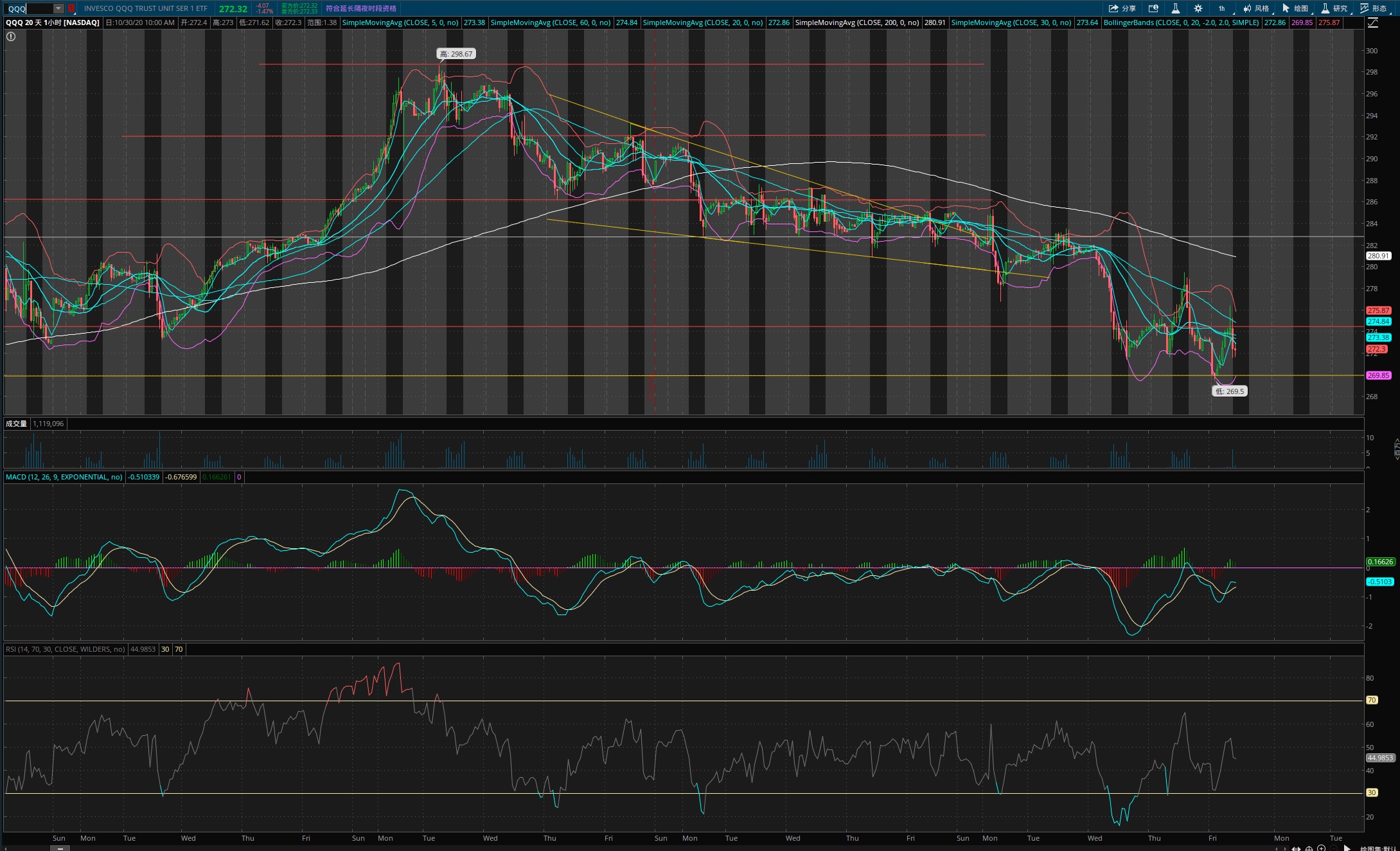The image size is (1400, 851).
Task: Click SimpleMovingAvg (CLOSE, 20, 0, no) study label
Action: 703,22
